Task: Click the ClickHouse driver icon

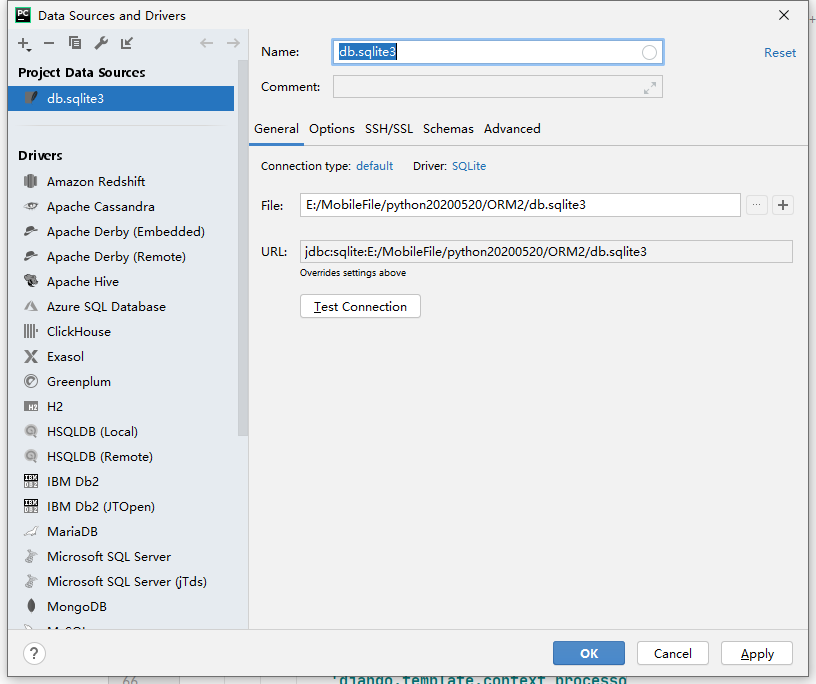Action: [x=31, y=331]
